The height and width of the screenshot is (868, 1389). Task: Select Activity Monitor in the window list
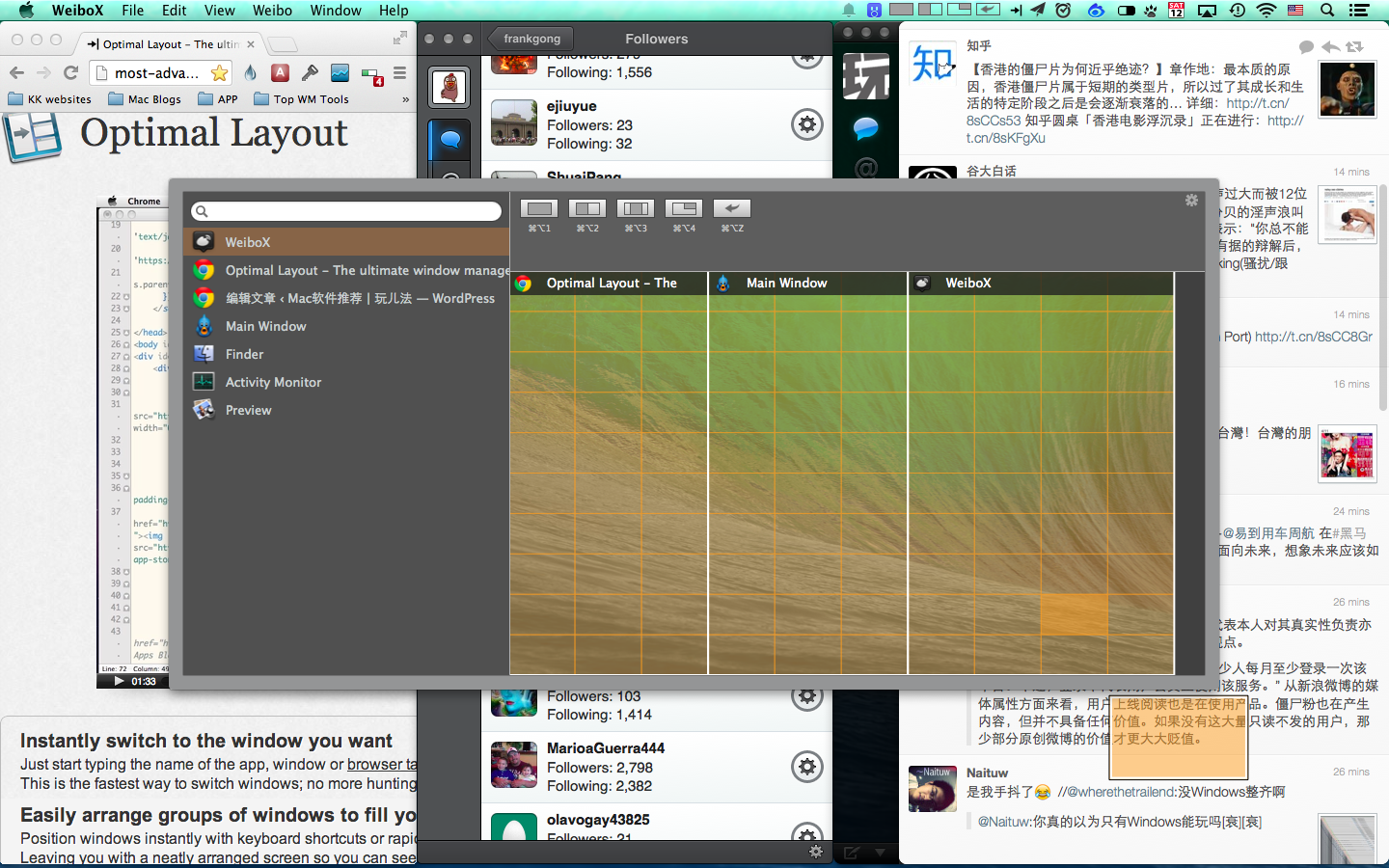(x=273, y=382)
